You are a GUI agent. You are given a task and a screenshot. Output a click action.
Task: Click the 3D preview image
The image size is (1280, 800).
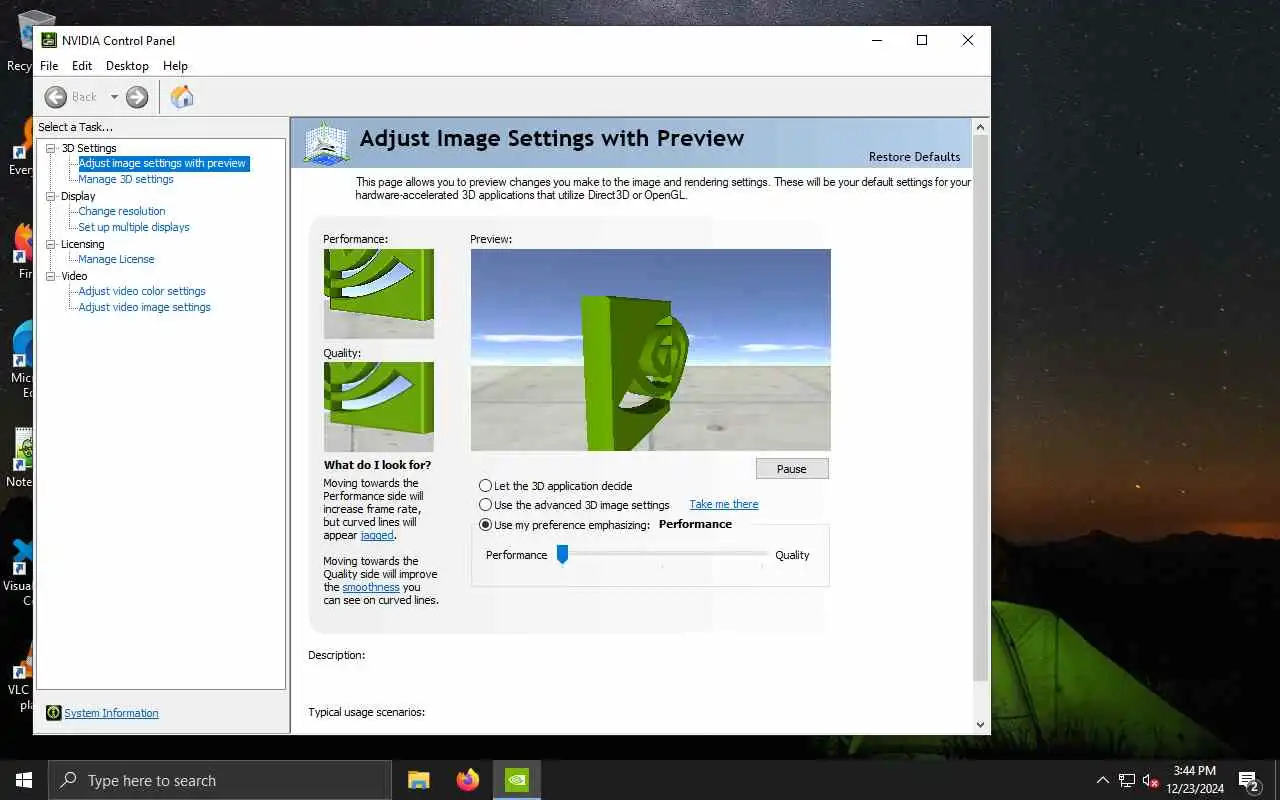point(651,350)
